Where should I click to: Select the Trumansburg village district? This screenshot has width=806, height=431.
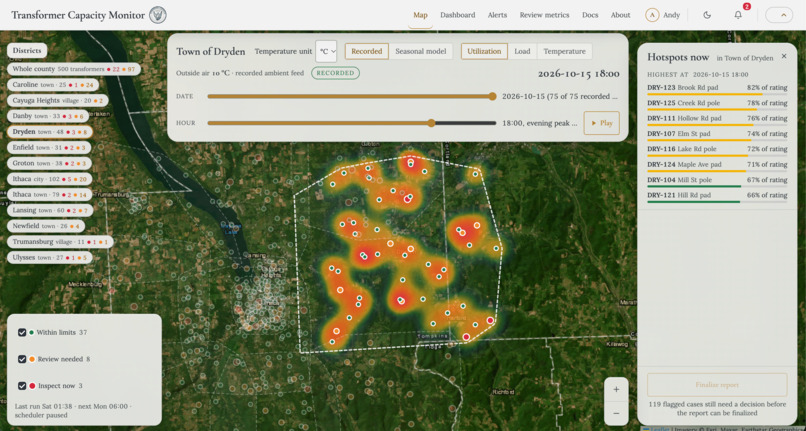(60, 242)
